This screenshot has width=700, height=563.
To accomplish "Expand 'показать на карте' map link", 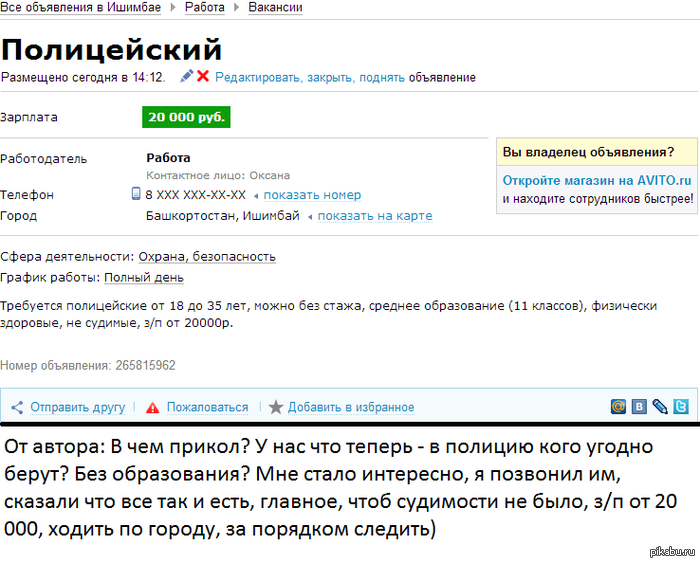I will (x=374, y=216).
